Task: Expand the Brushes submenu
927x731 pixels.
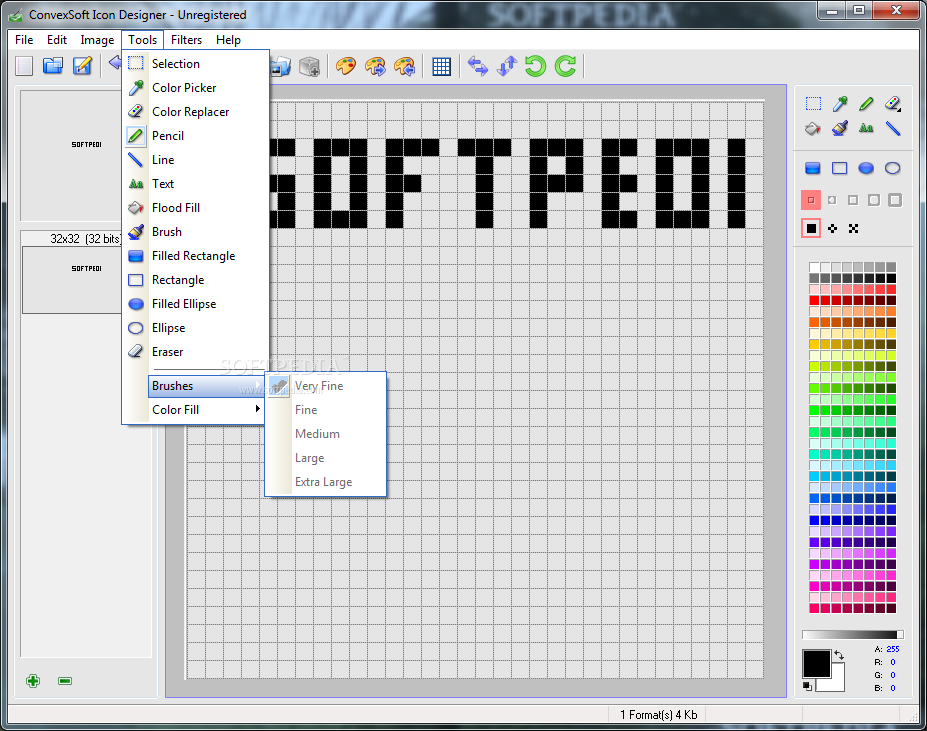Action: [x=206, y=386]
